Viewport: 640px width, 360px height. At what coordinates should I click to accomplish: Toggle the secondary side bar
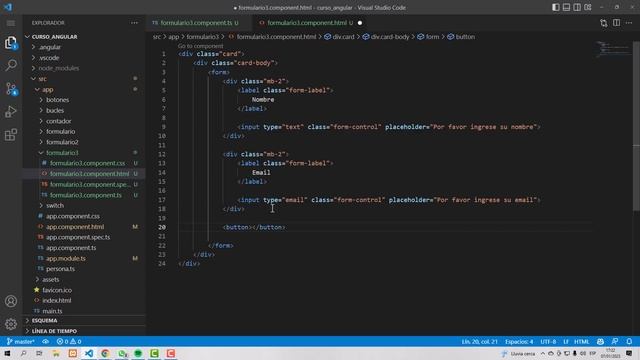click(577, 7)
